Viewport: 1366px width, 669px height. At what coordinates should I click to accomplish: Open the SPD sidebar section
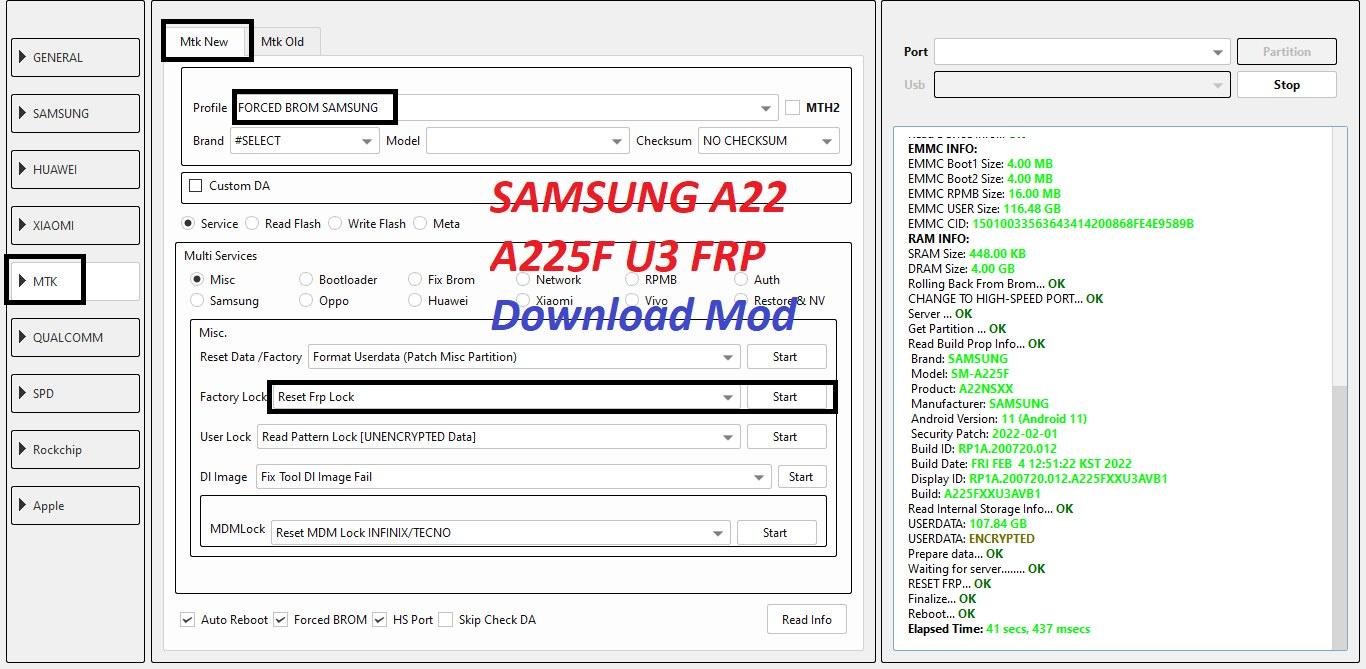point(75,393)
